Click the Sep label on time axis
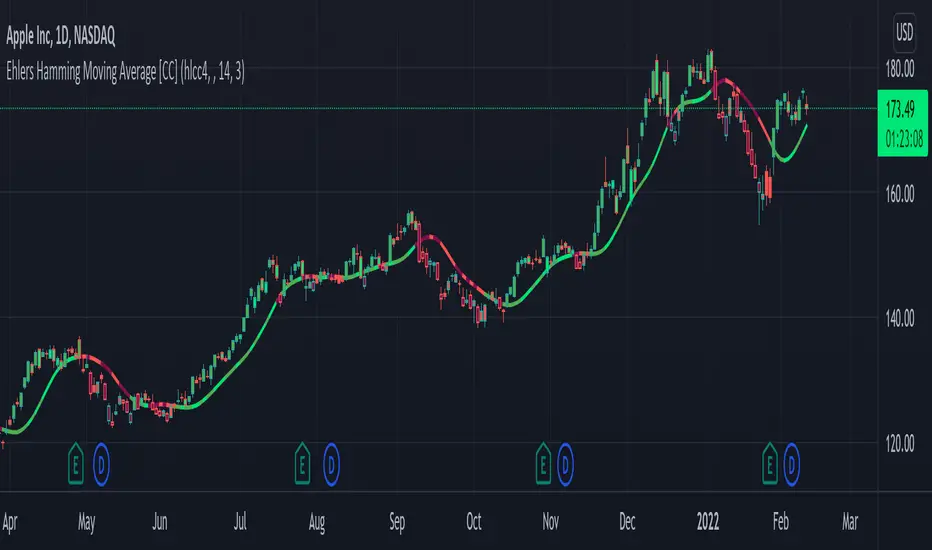 (x=397, y=522)
